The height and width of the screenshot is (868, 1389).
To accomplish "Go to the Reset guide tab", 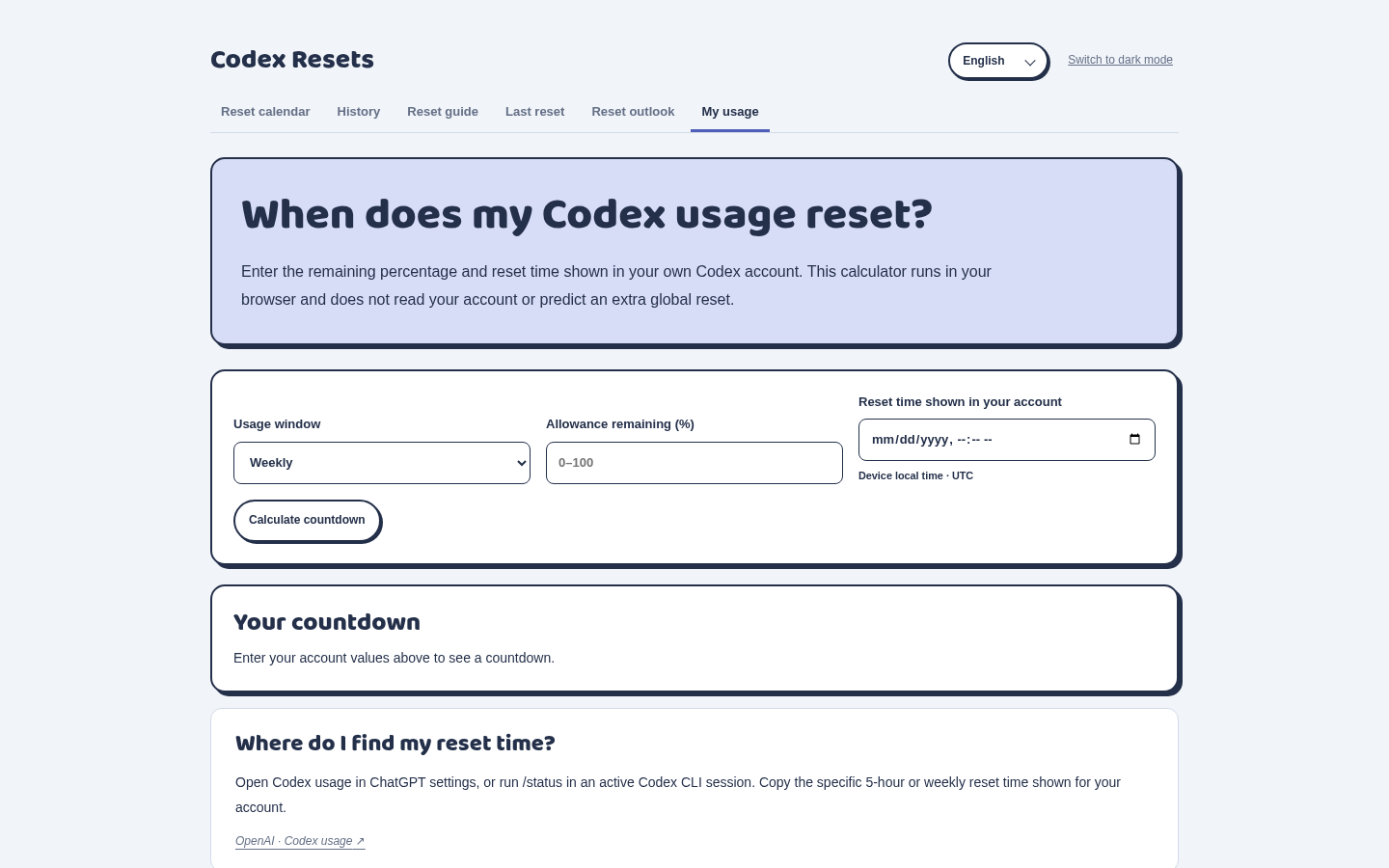I will (x=443, y=112).
